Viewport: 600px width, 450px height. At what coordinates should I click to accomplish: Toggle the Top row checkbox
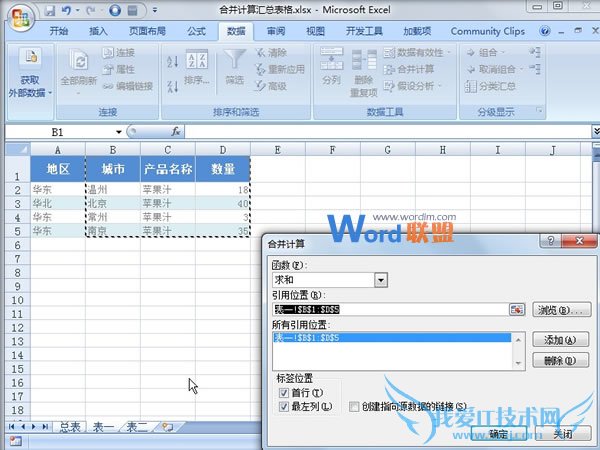click(x=284, y=393)
